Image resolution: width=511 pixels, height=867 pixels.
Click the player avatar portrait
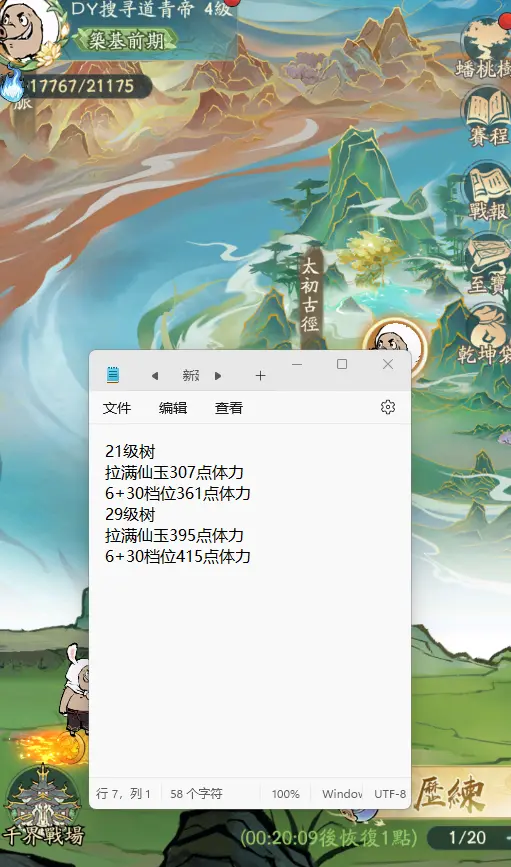tap(30, 30)
